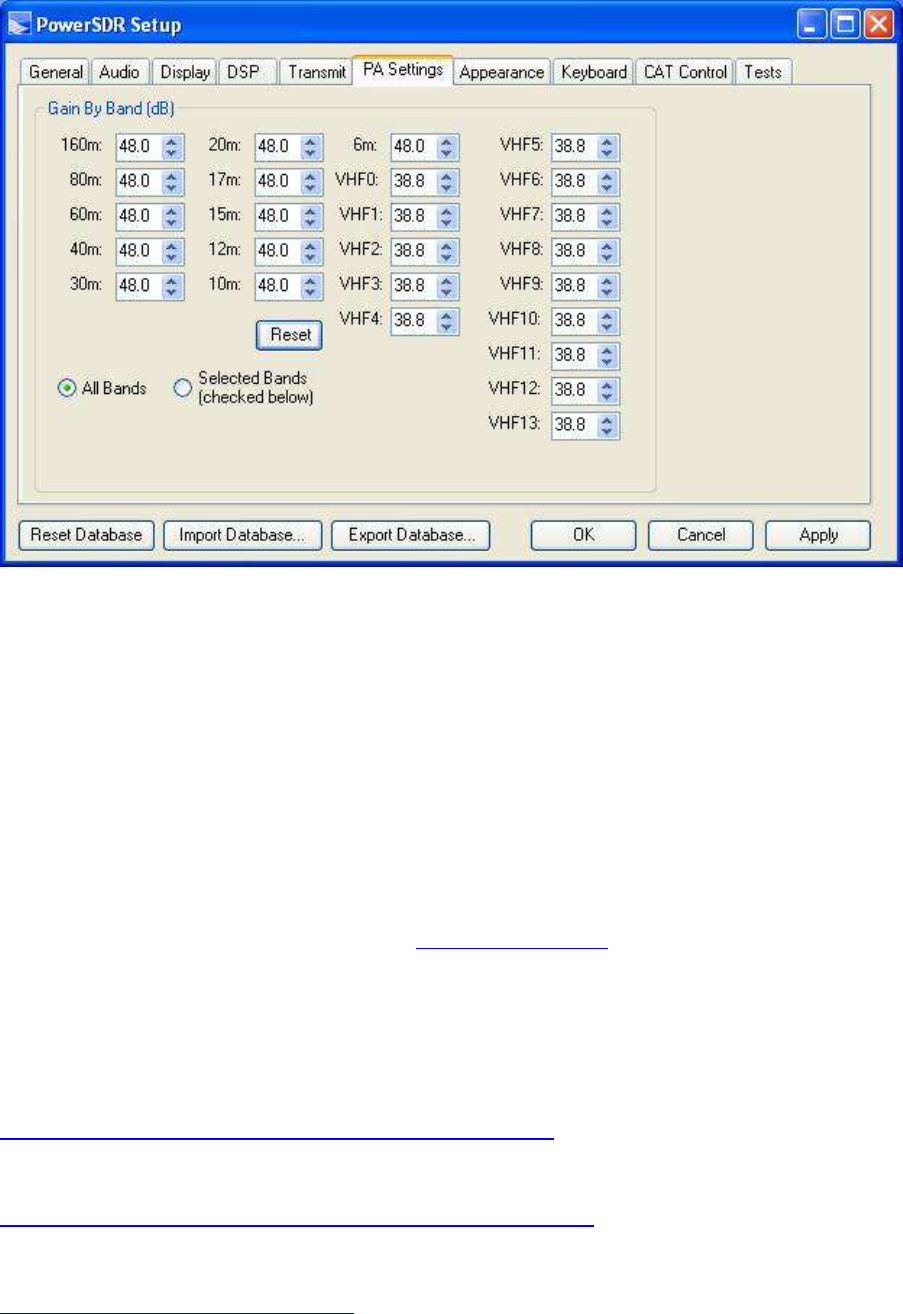Select the PA Settings tab
903x1314 pixels.
(x=403, y=70)
